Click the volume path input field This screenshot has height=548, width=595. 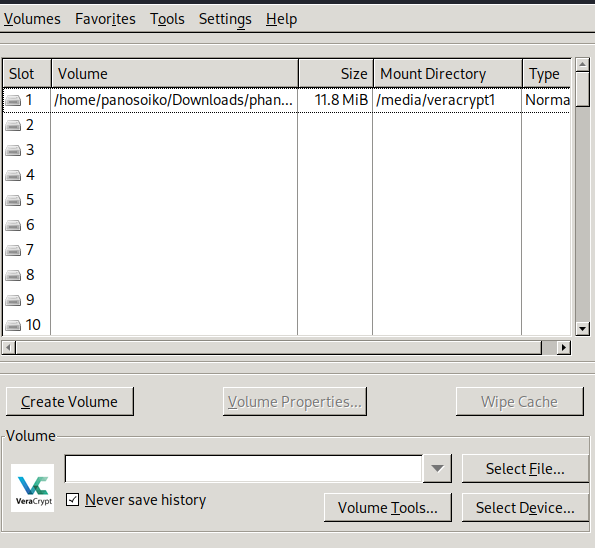tap(244, 469)
